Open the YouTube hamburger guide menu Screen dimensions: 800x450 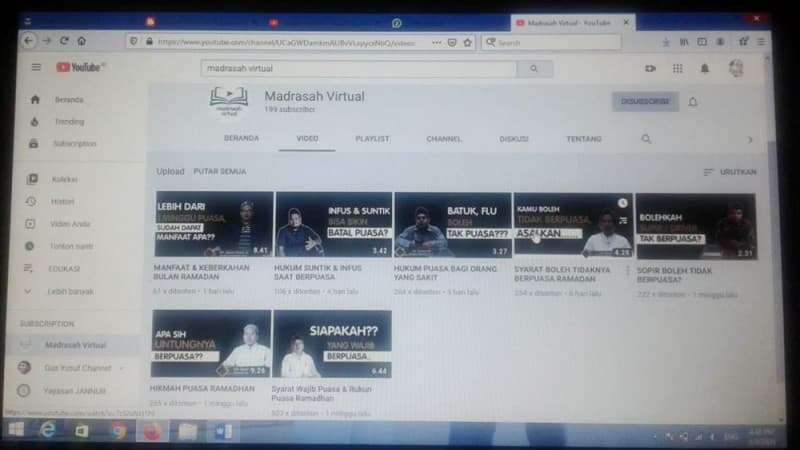(x=36, y=67)
